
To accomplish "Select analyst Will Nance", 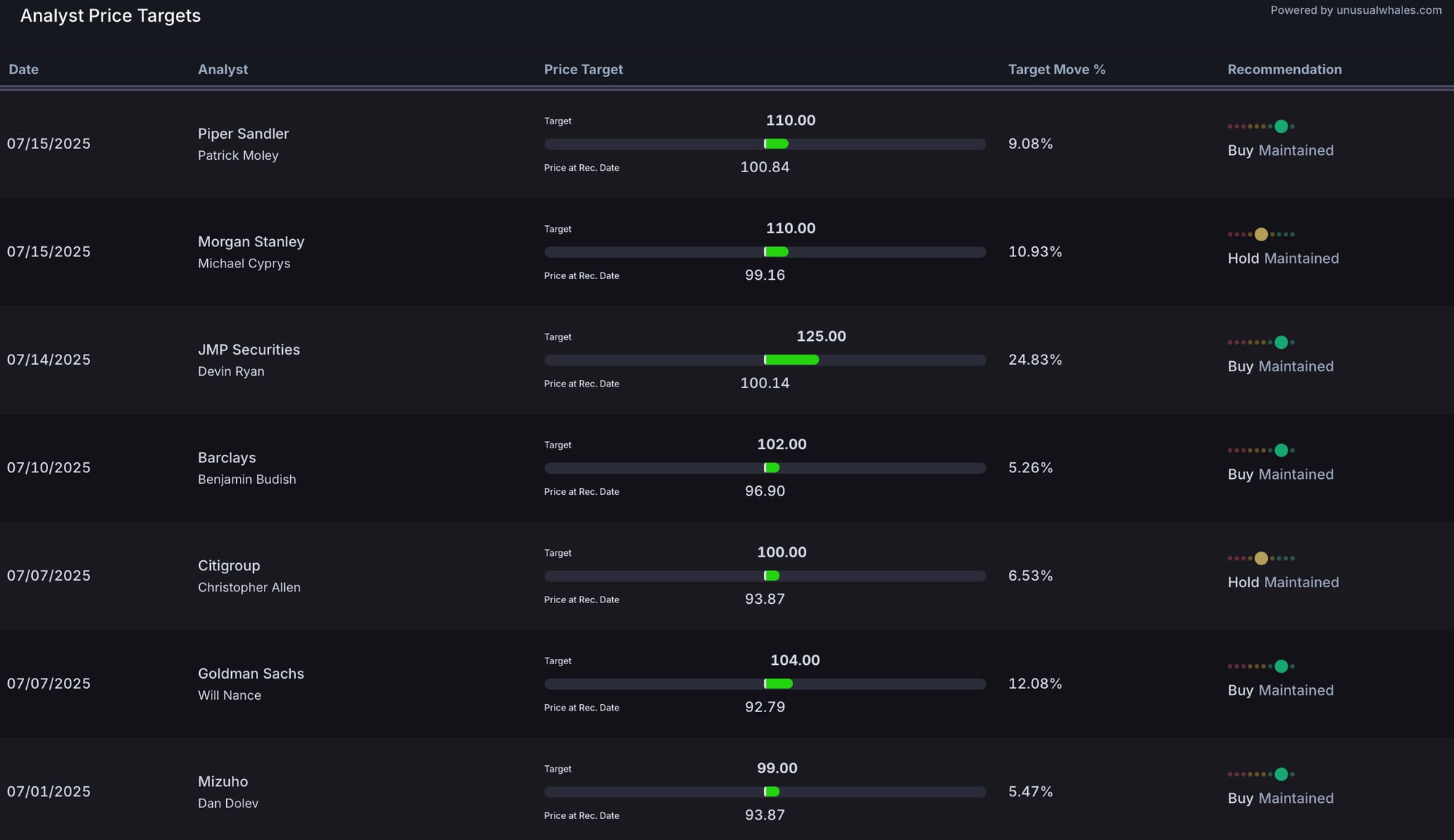I will tap(230, 695).
